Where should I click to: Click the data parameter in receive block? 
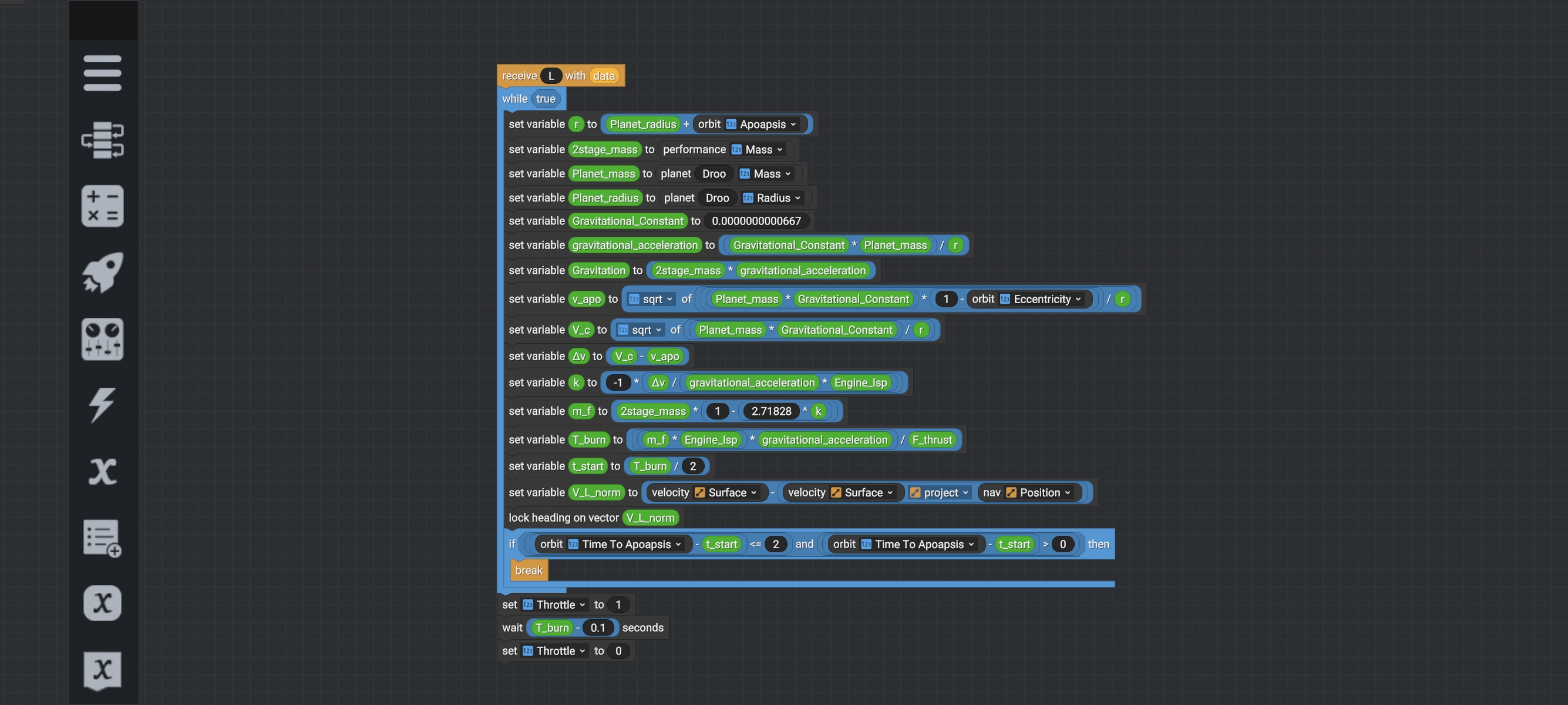pos(603,76)
